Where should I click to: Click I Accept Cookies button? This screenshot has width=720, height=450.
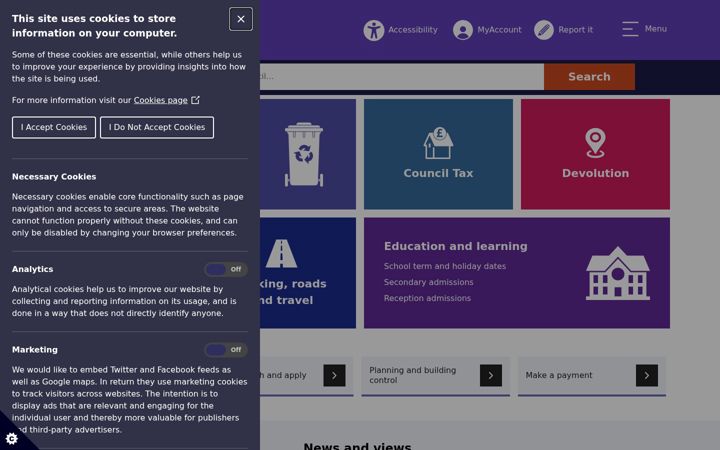(x=54, y=127)
